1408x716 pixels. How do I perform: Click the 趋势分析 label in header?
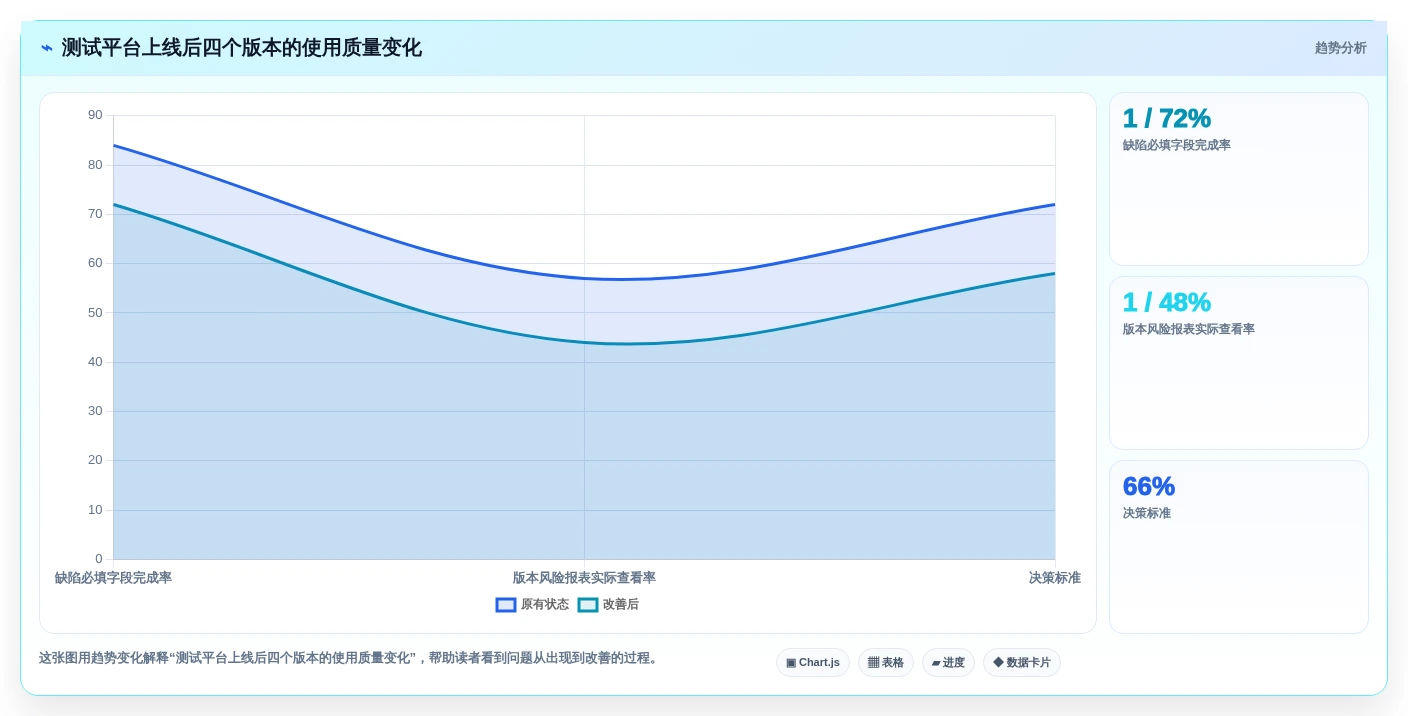tap(1340, 48)
